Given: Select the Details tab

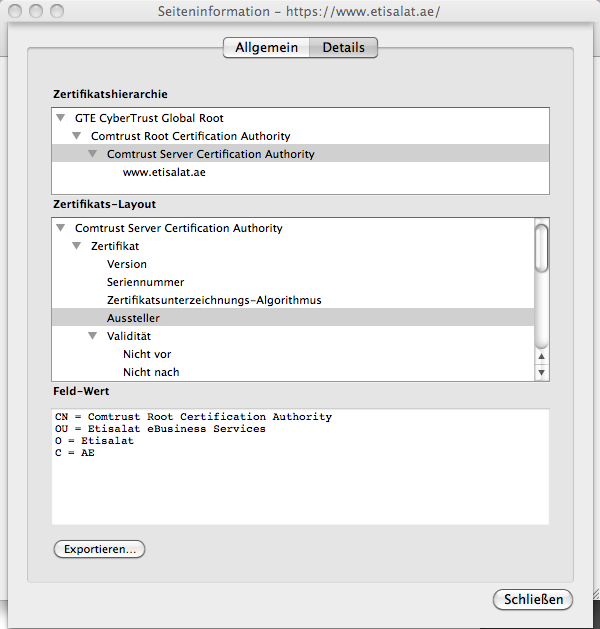Looking at the screenshot, I should 343,47.
